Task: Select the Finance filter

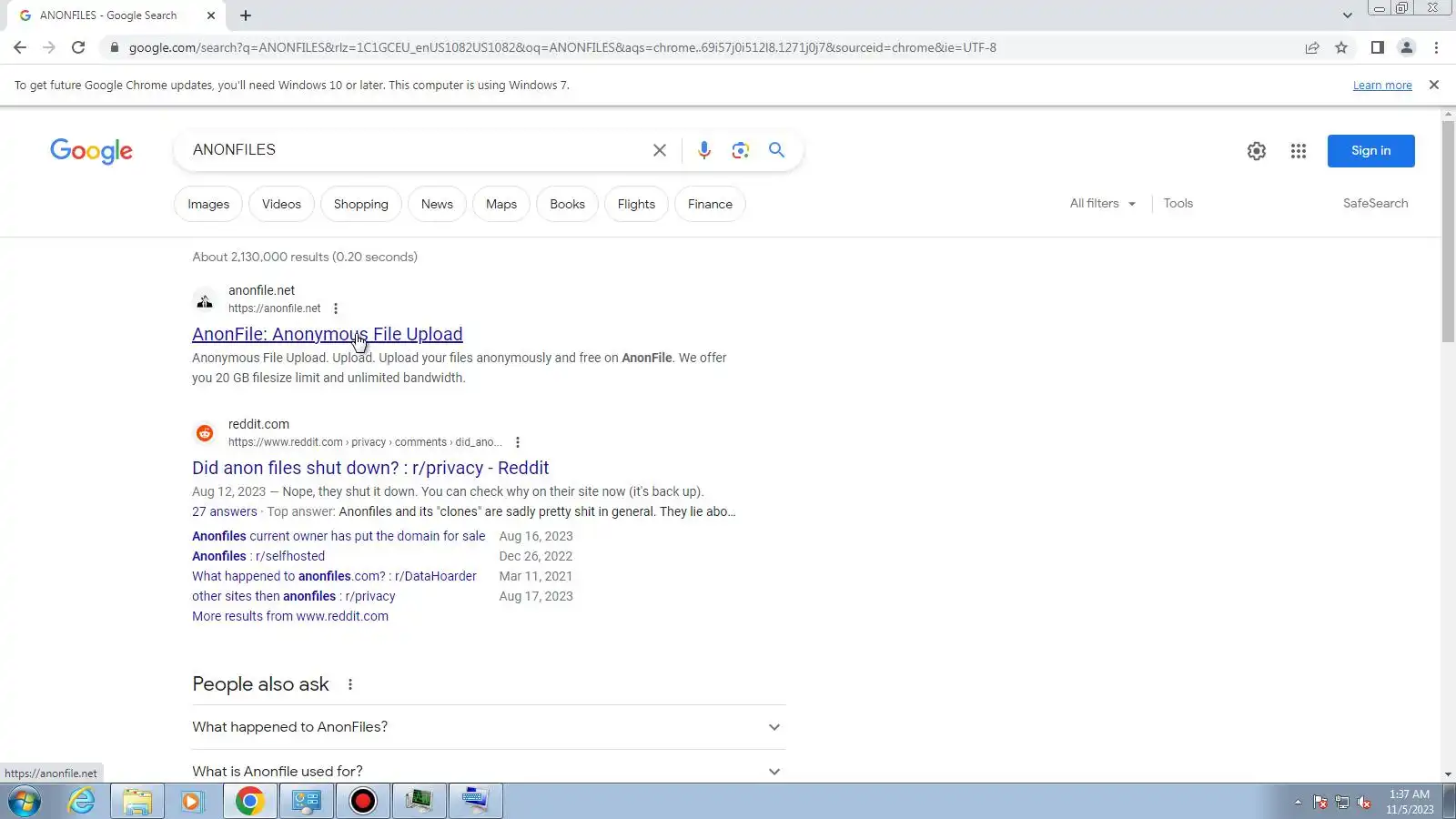Action: pyautogui.click(x=710, y=204)
